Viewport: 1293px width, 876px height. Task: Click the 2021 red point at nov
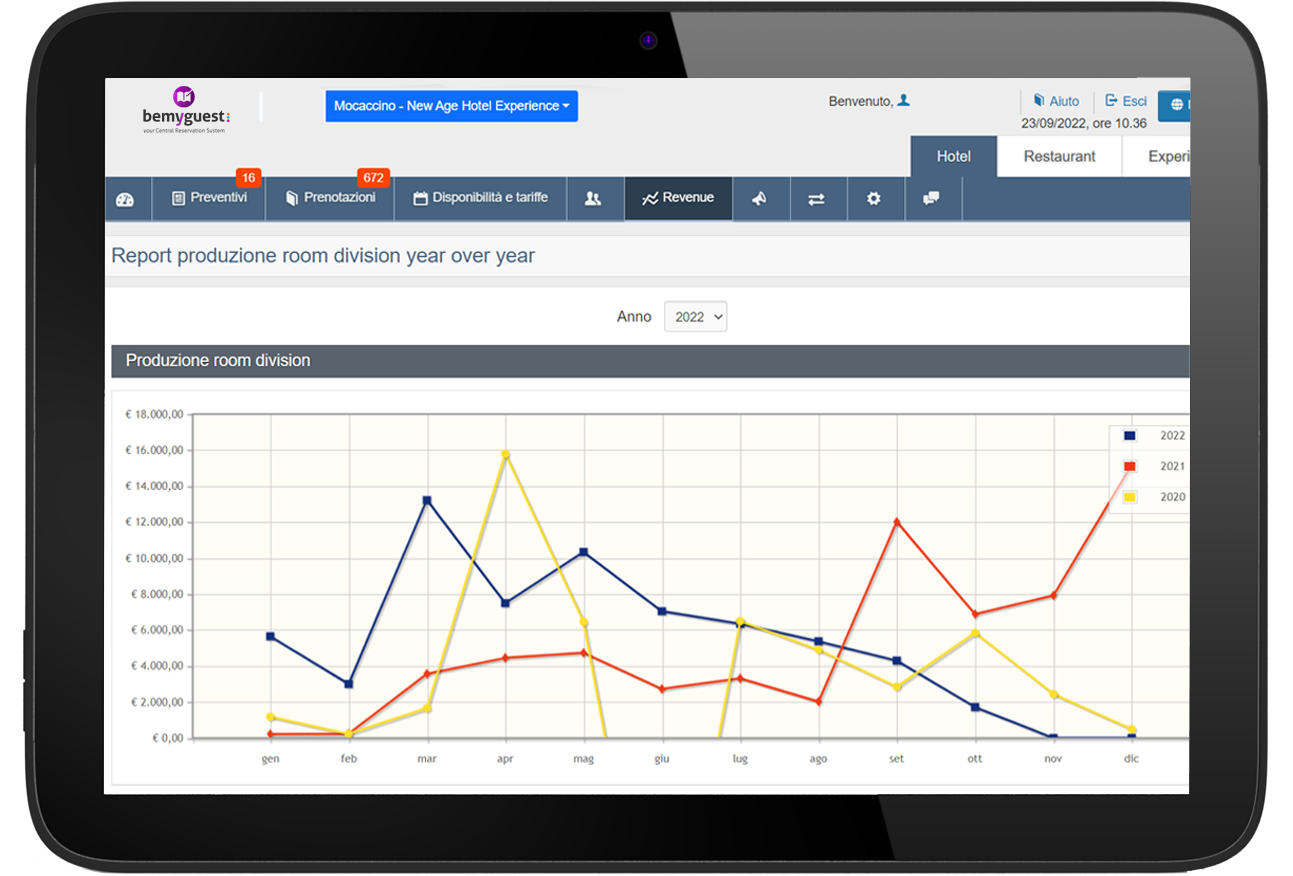(x=1053, y=596)
